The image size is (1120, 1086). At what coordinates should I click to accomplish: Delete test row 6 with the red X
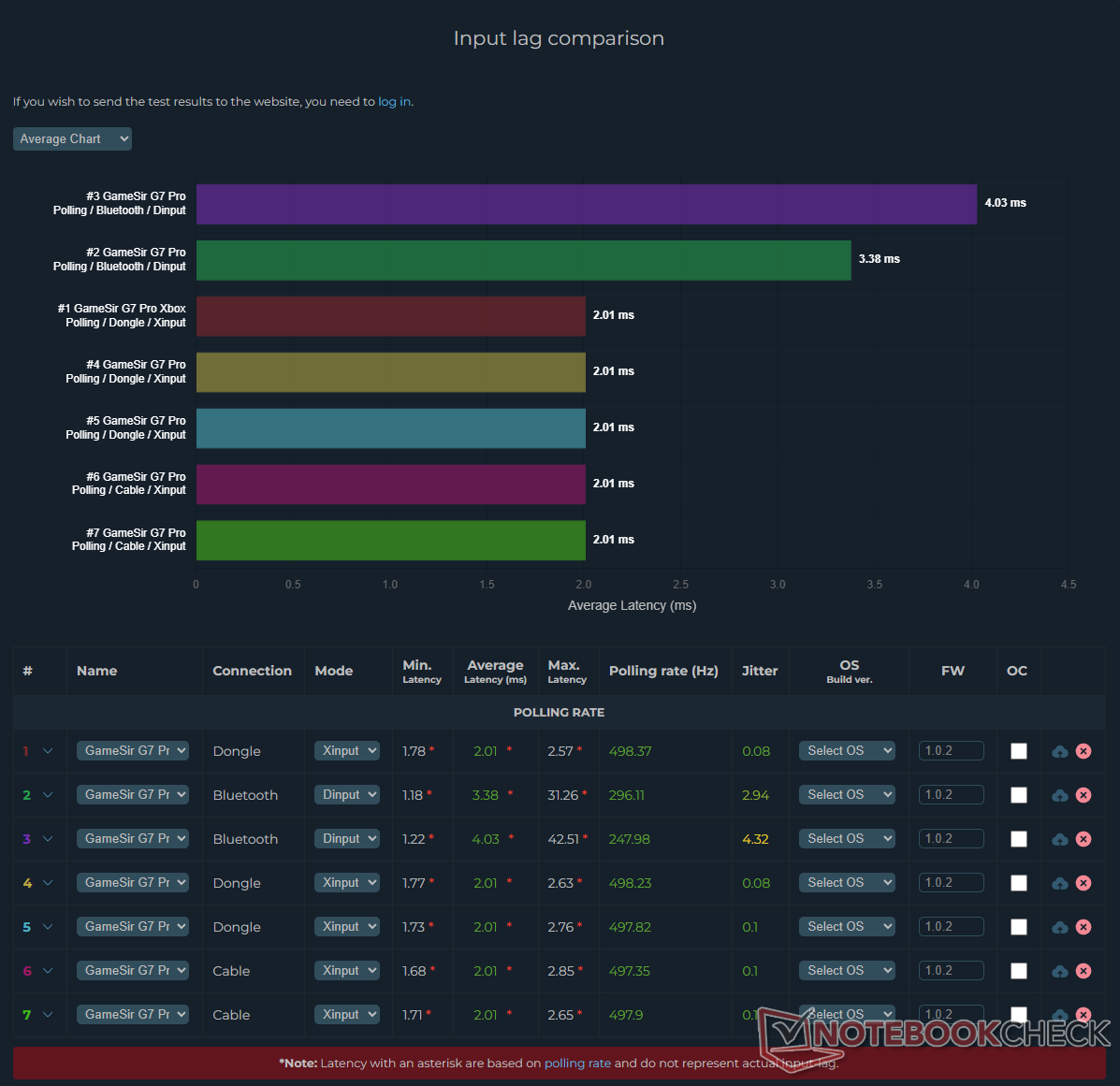[x=1084, y=971]
